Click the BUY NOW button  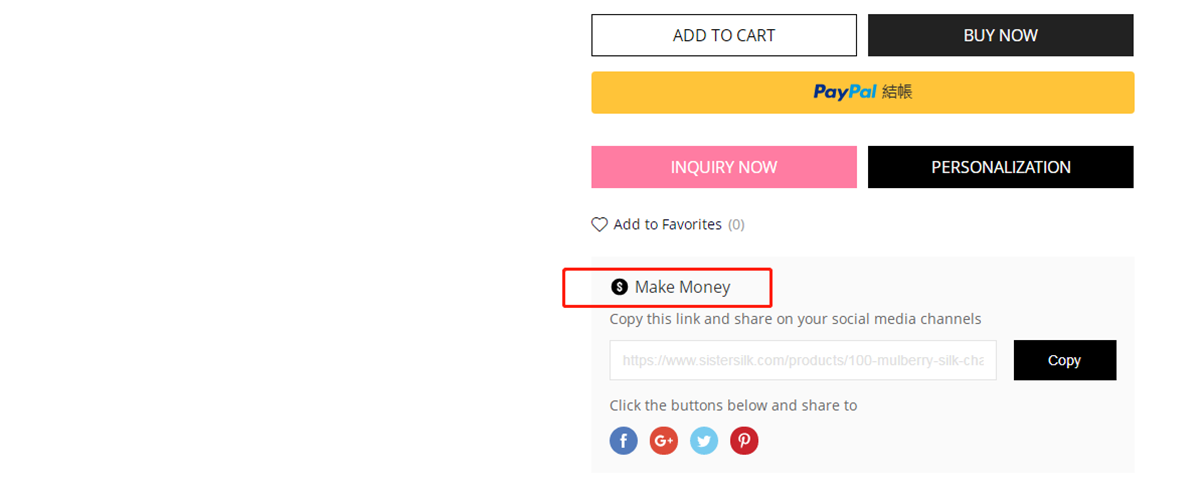tap(1001, 35)
